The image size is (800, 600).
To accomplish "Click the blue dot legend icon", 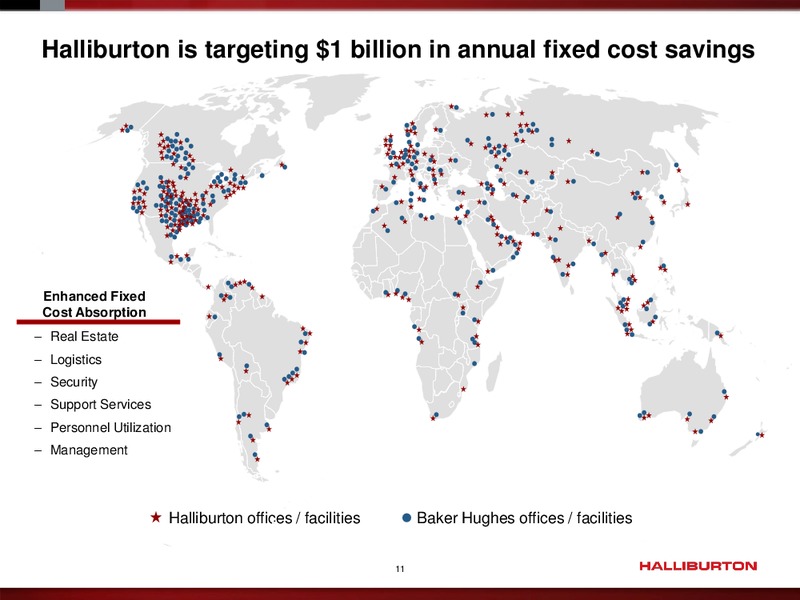I will [407, 518].
